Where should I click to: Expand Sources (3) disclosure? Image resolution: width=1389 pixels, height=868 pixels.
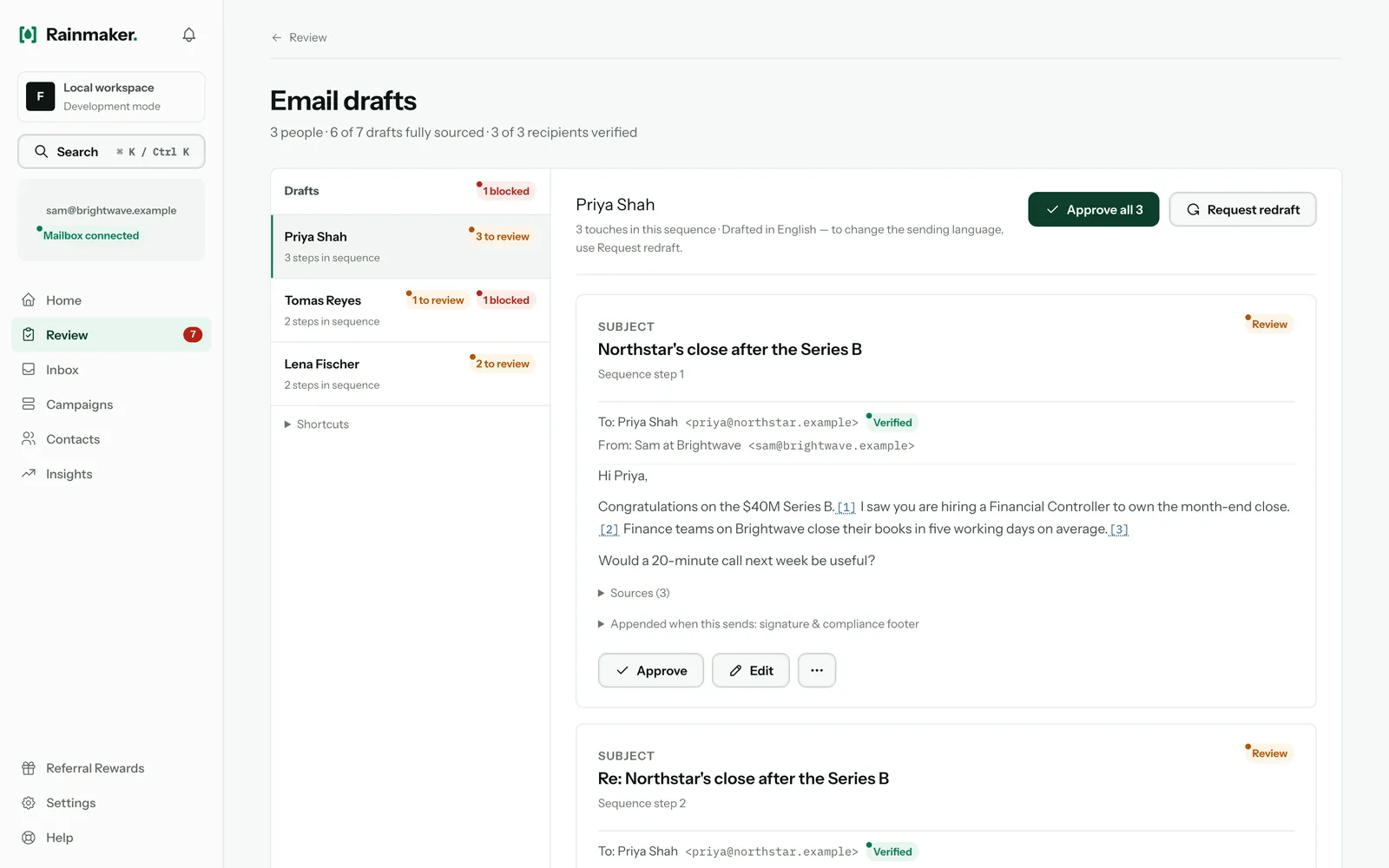pyautogui.click(x=634, y=593)
